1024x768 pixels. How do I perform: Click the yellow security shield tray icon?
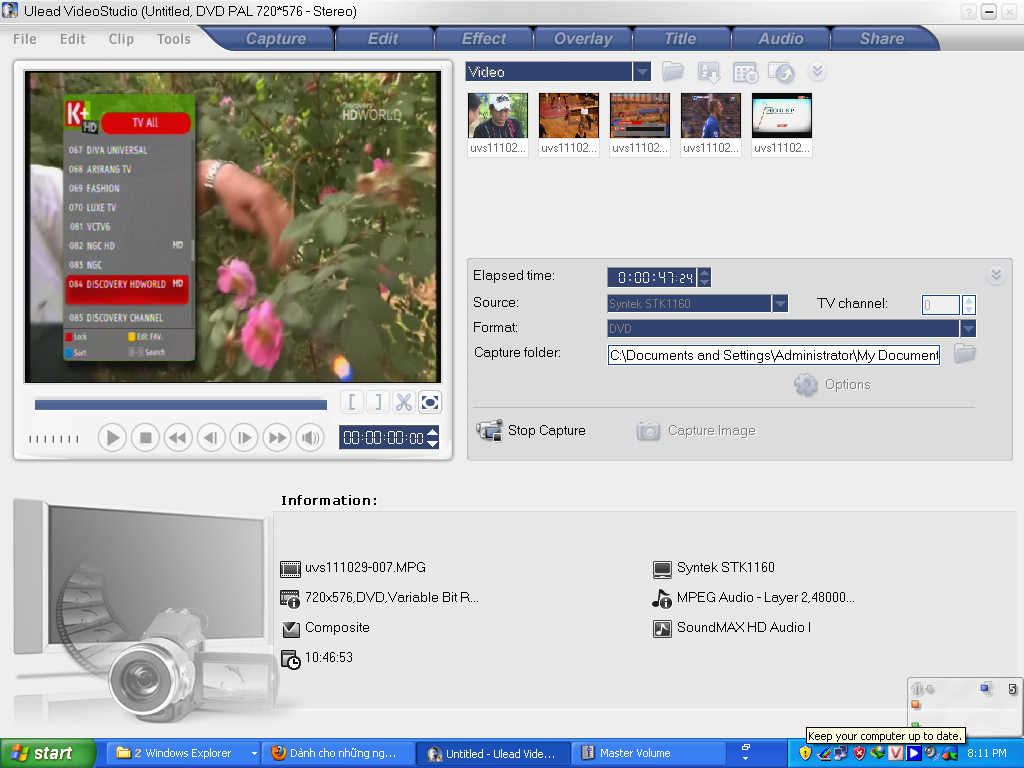805,754
